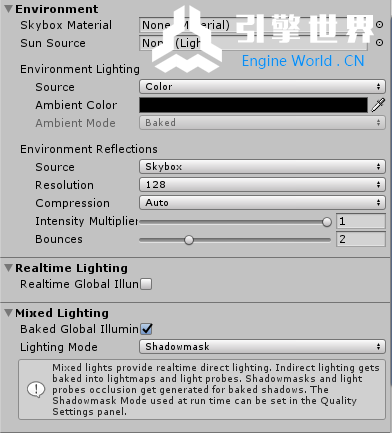Click the Intensity Multiplier value field

click(x=361, y=221)
